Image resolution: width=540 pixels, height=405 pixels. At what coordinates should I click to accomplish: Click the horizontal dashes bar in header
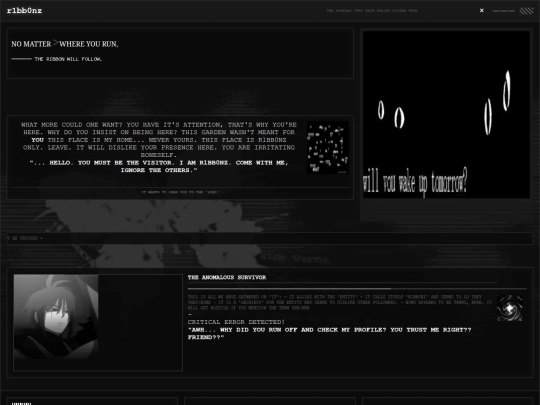pos(503,11)
